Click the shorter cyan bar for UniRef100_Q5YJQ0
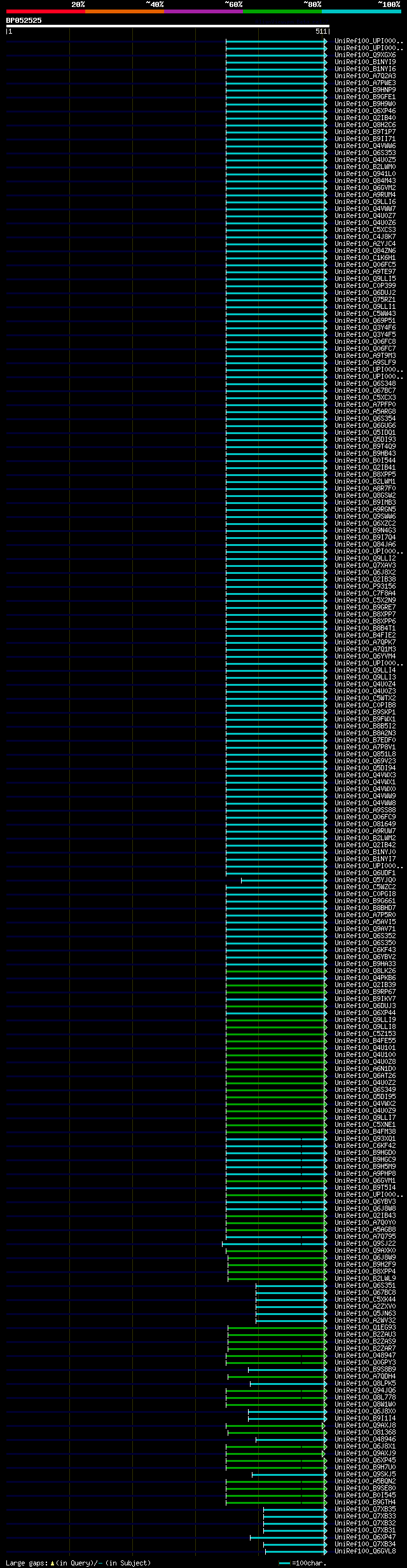This screenshot has width=407, height=1568. click(284, 880)
